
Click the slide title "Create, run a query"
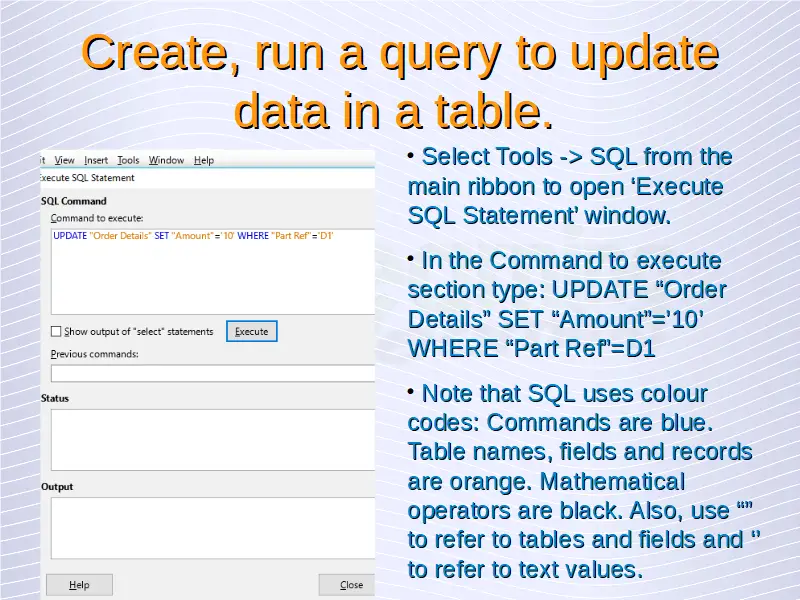(400, 81)
